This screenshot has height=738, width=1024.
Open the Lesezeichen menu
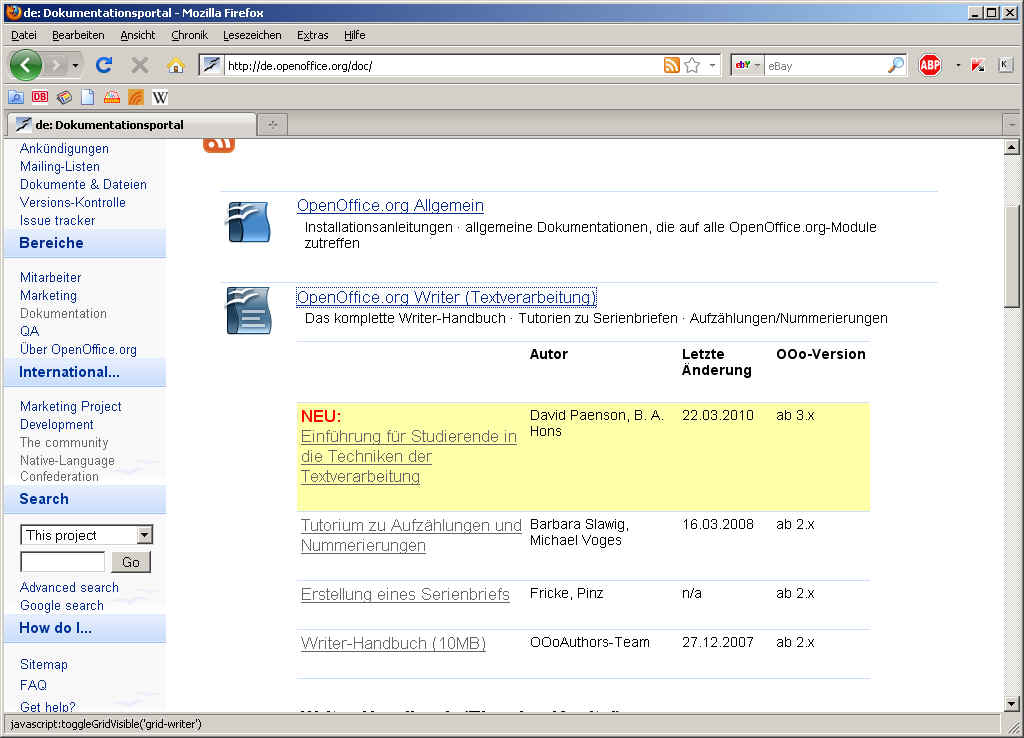click(252, 35)
